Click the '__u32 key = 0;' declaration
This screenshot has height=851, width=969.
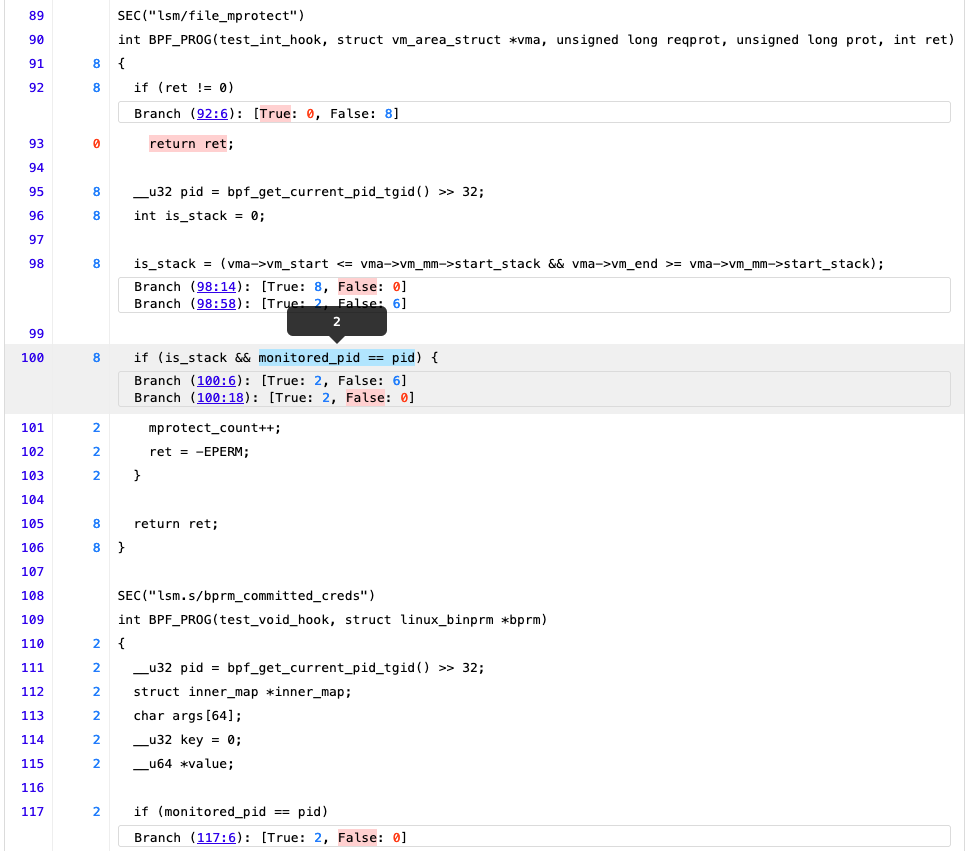pos(188,740)
